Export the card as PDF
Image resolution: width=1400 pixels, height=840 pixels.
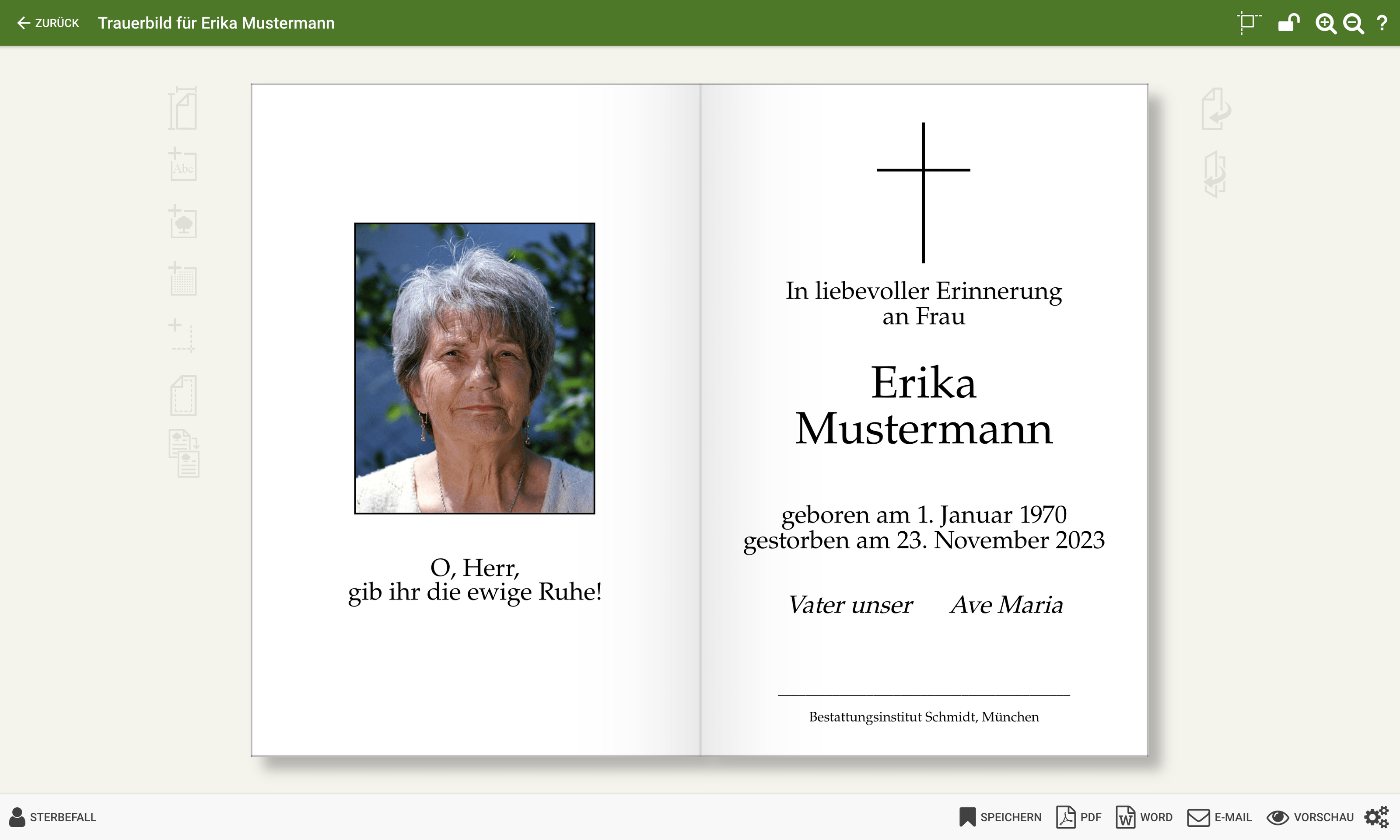[1079, 817]
